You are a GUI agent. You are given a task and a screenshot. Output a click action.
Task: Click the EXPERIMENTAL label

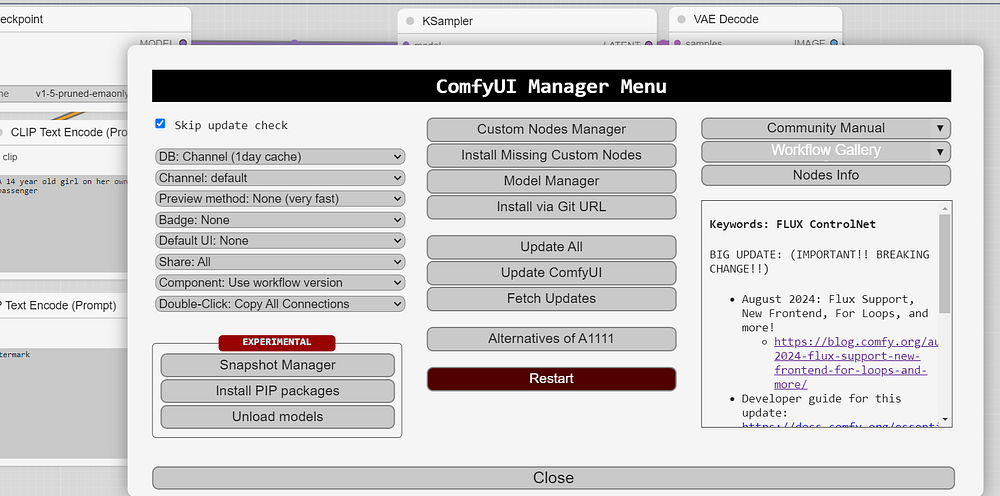[277, 342]
